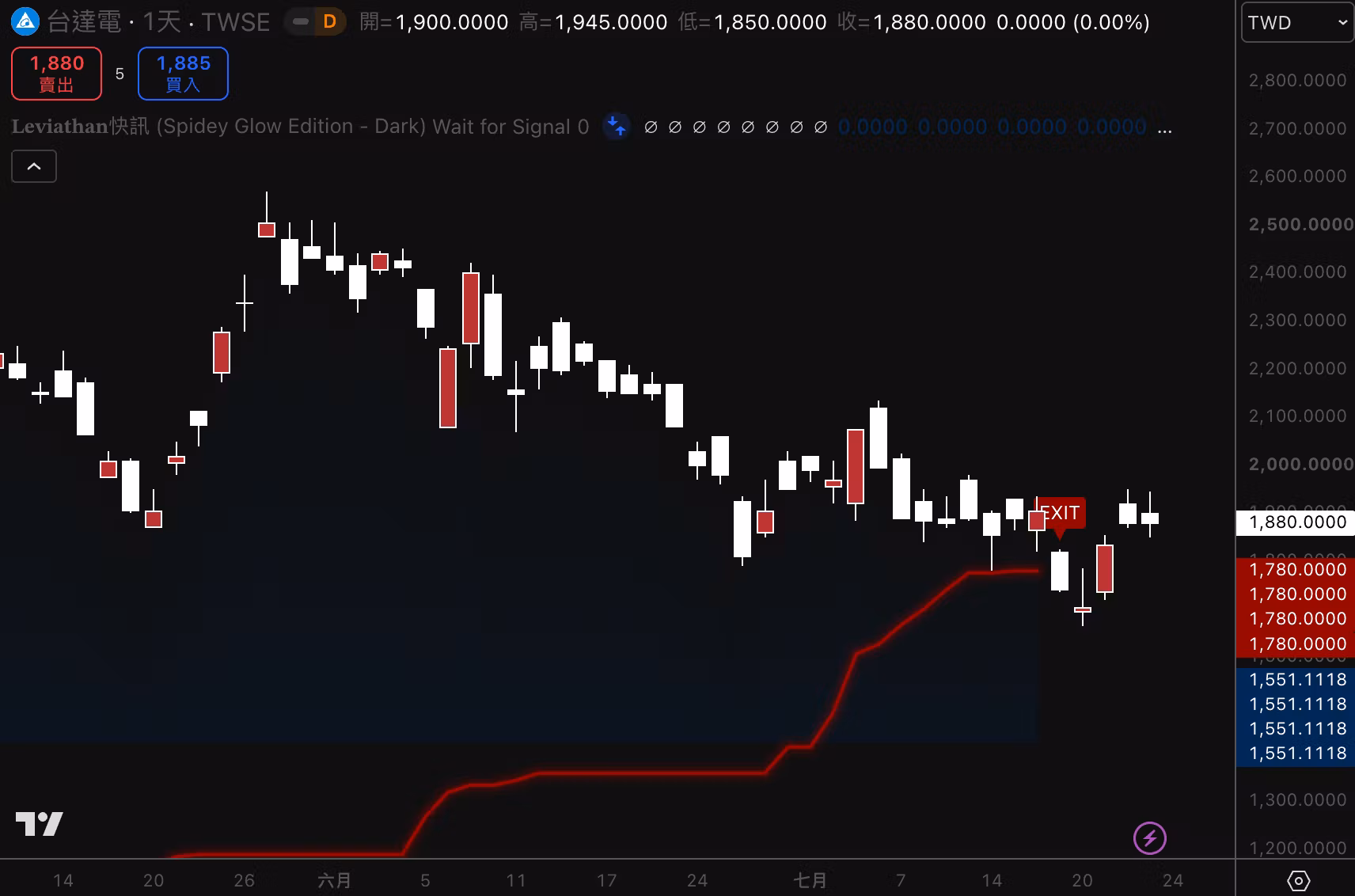Image resolution: width=1355 pixels, height=896 pixels.
Task: Open the indicator legend's three-dots more menu
Action: pos(1165,127)
